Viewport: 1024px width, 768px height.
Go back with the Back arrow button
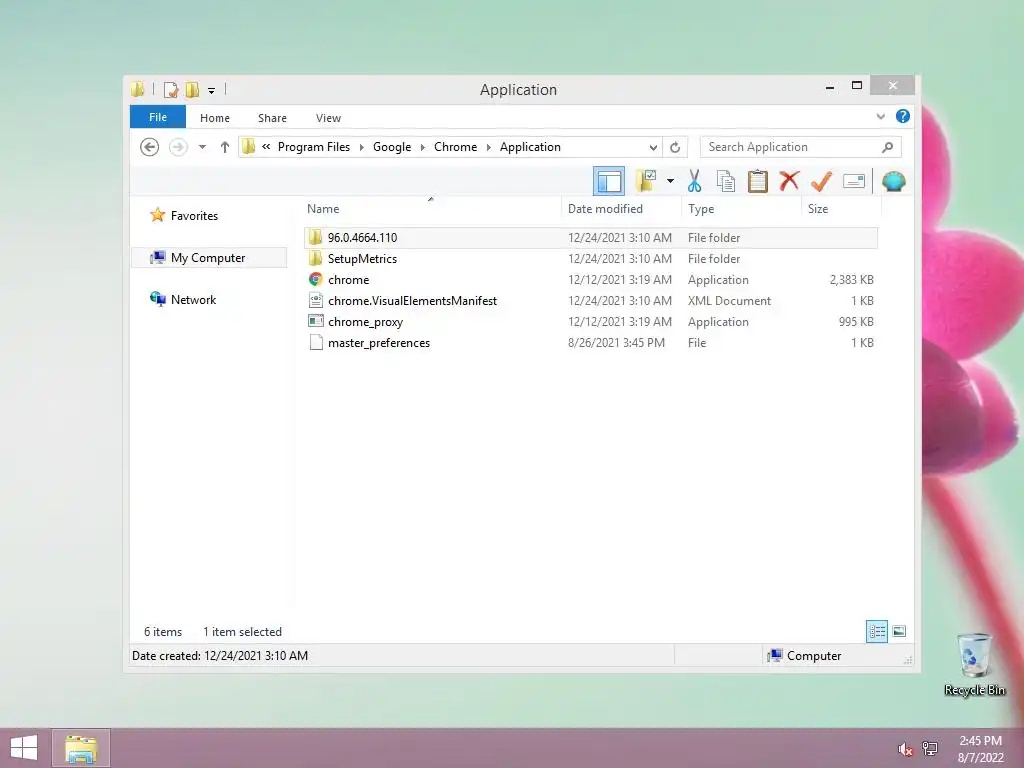click(x=150, y=147)
